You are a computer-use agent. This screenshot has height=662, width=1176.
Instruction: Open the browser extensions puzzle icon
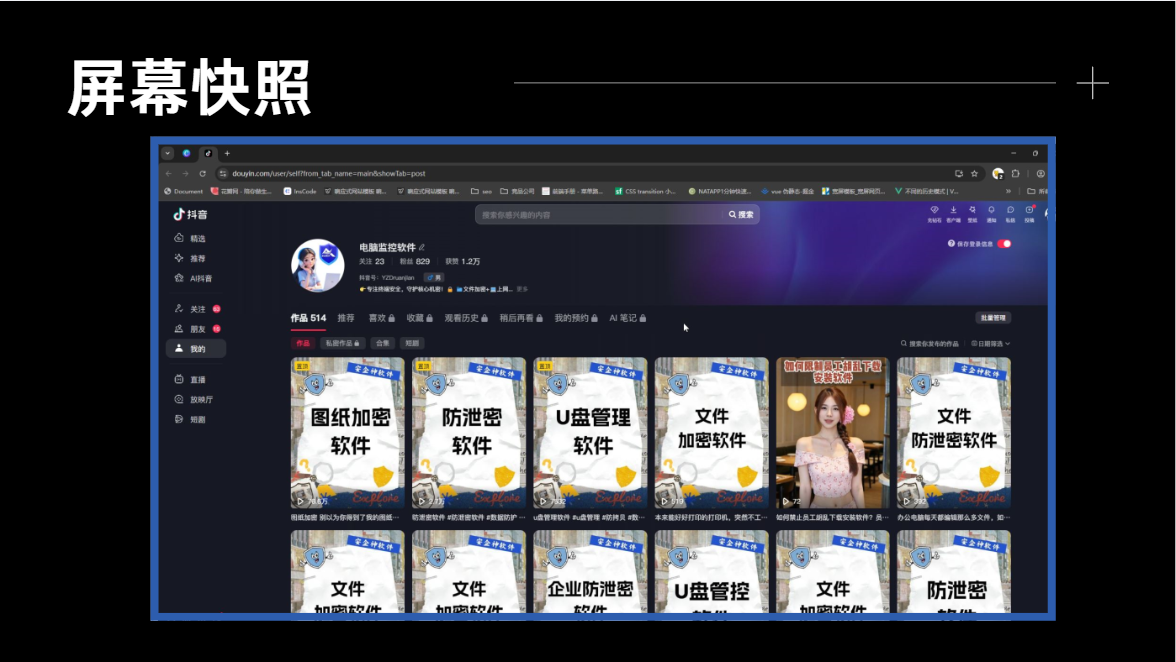pyautogui.click(x=1016, y=173)
